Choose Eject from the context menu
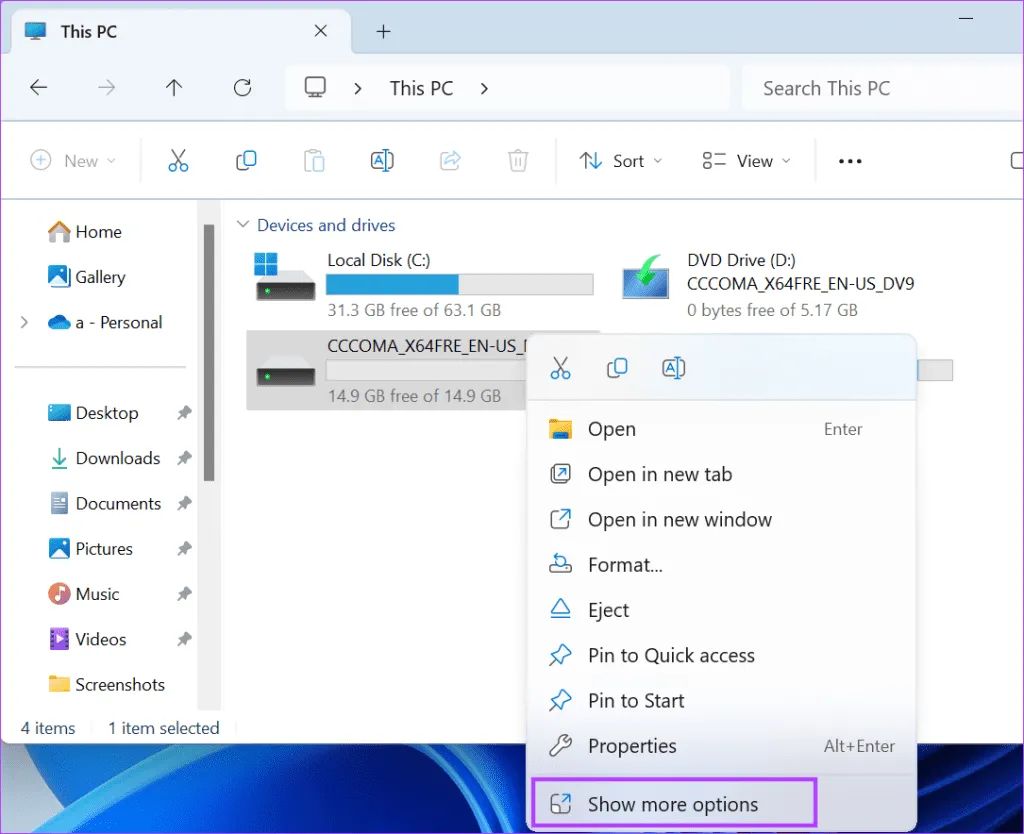The height and width of the screenshot is (834, 1024). 608,610
